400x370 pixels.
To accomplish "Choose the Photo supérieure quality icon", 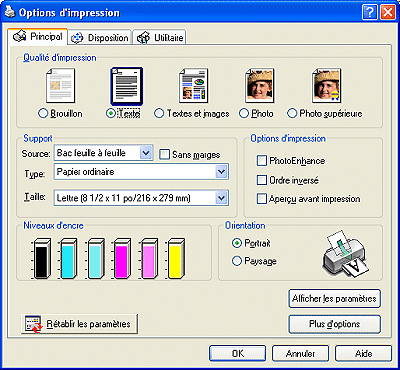I will pos(326,86).
